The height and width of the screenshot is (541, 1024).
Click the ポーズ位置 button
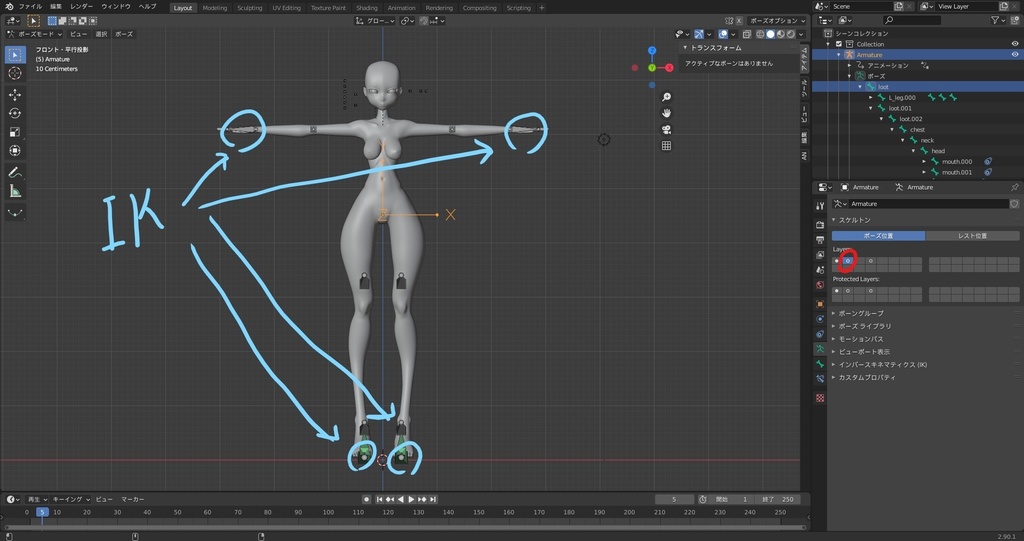878,235
